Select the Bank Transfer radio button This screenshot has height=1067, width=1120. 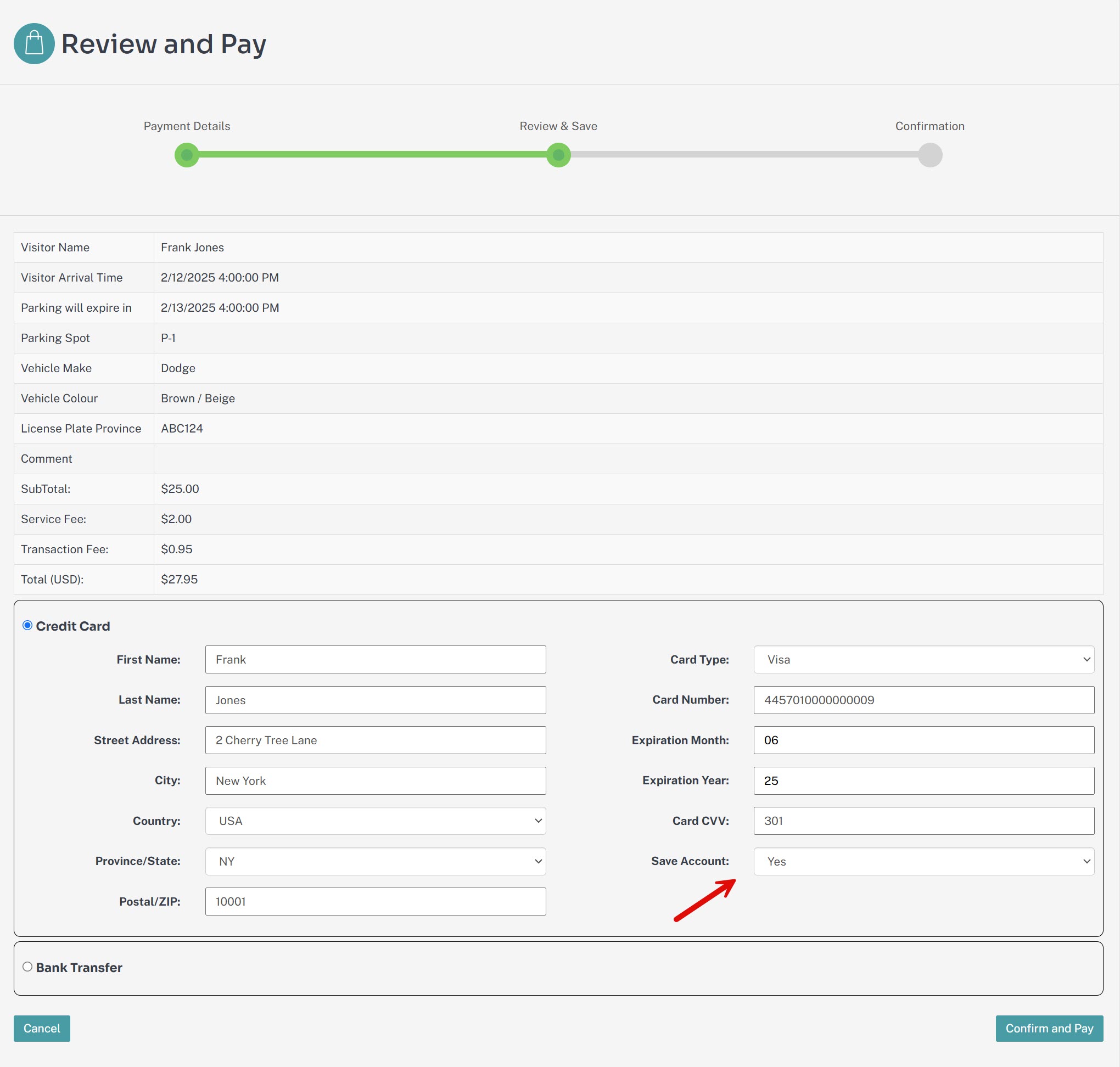tap(27, 967)
